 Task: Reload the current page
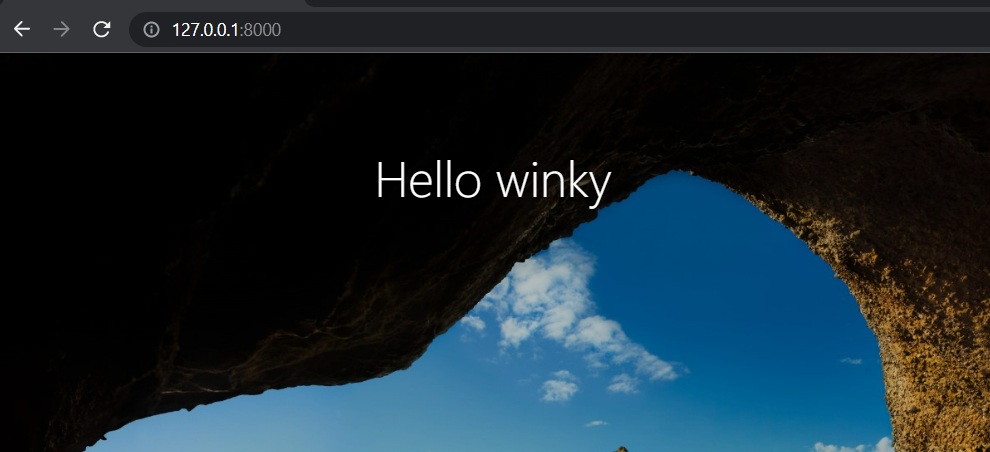(x=101, y=29)
